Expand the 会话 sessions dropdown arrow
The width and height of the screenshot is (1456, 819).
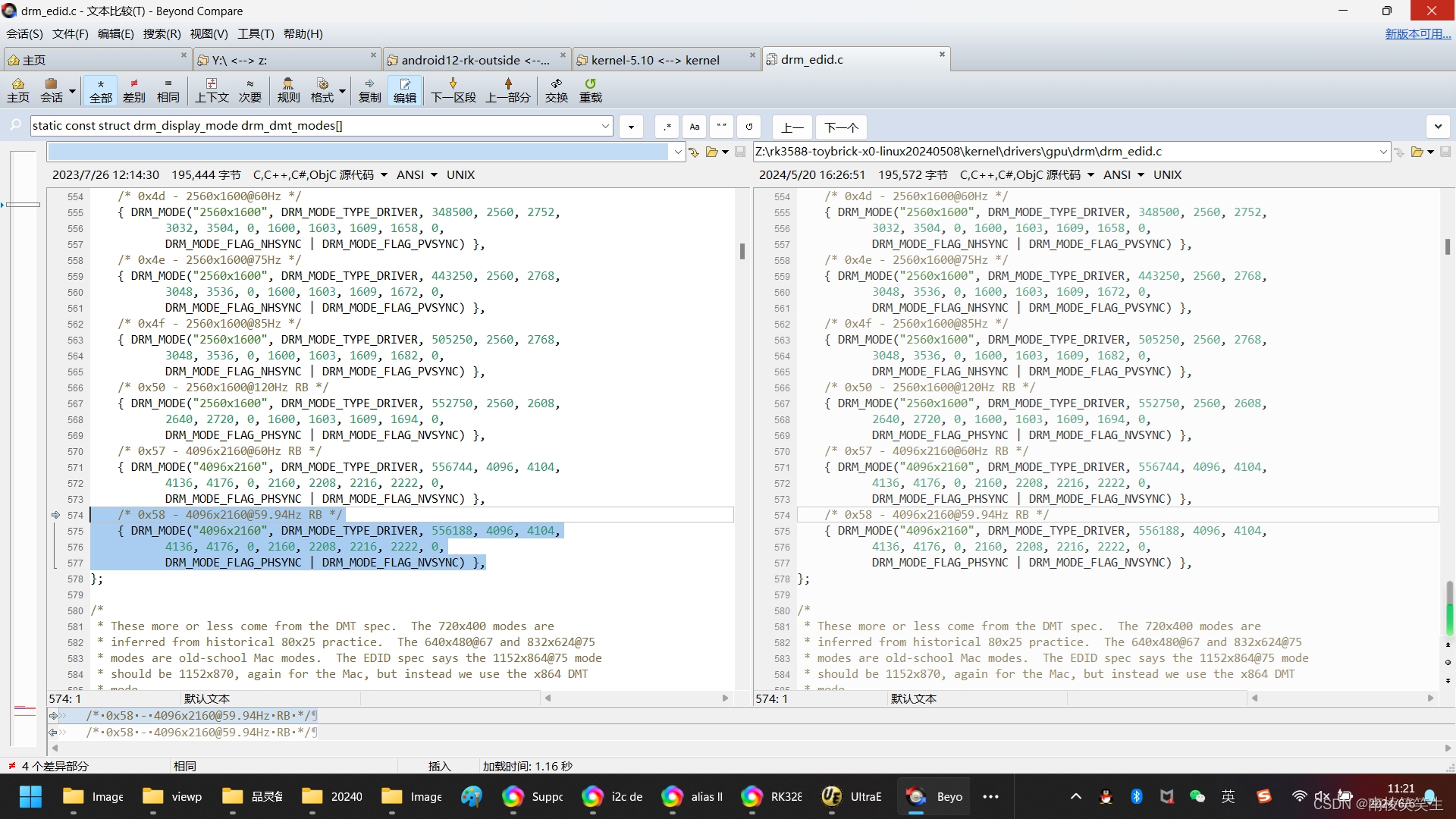(x=73, y=90)
